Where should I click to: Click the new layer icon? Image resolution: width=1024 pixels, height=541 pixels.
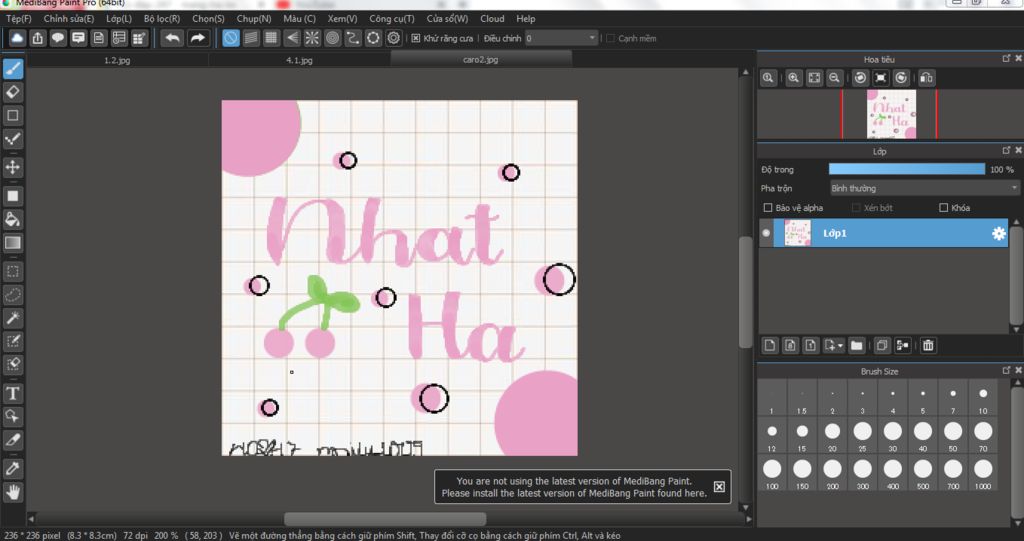[x=770, y=345]
